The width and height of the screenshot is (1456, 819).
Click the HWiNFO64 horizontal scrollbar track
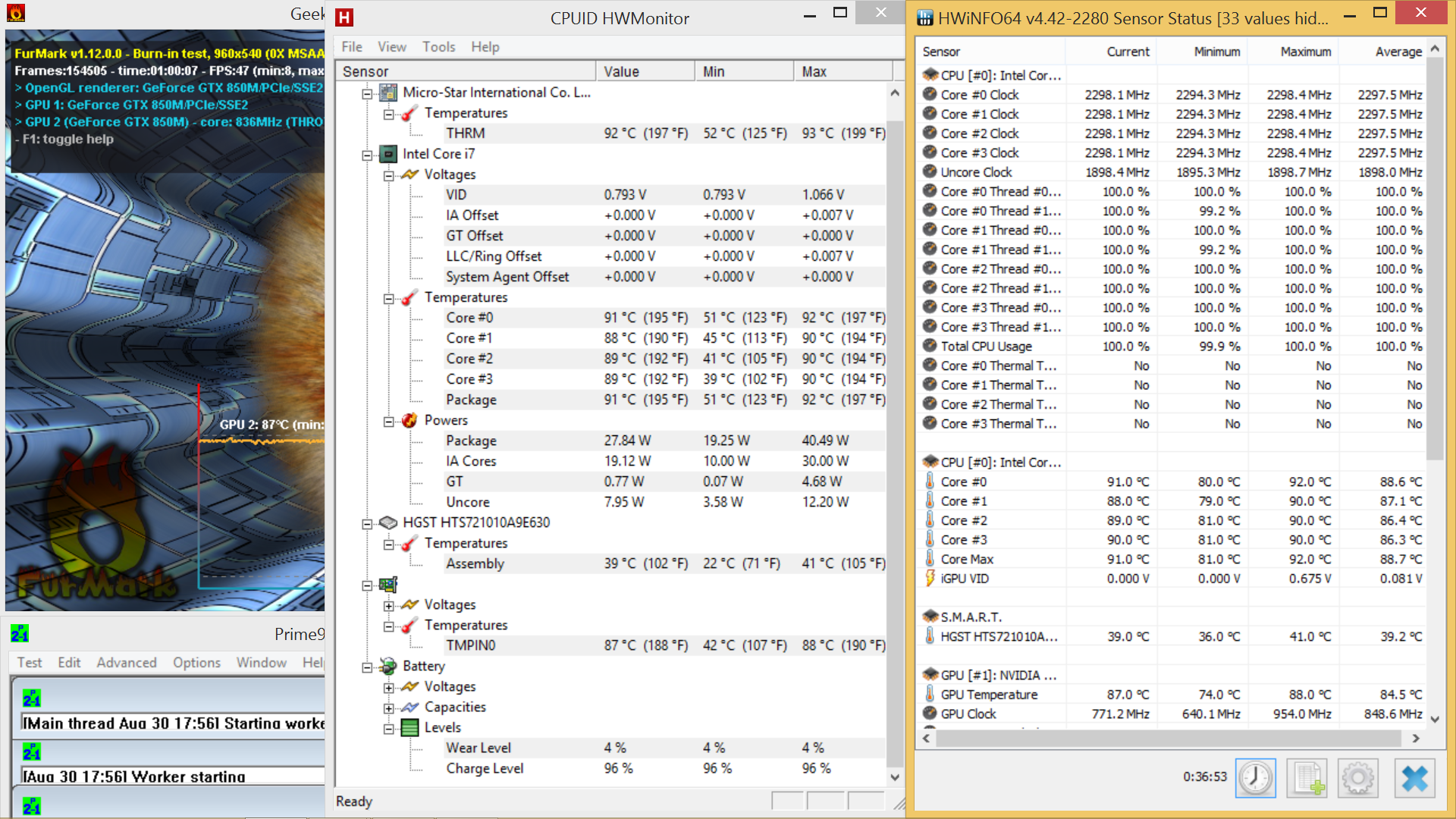pyautogui.click(x=1170, y=738)
